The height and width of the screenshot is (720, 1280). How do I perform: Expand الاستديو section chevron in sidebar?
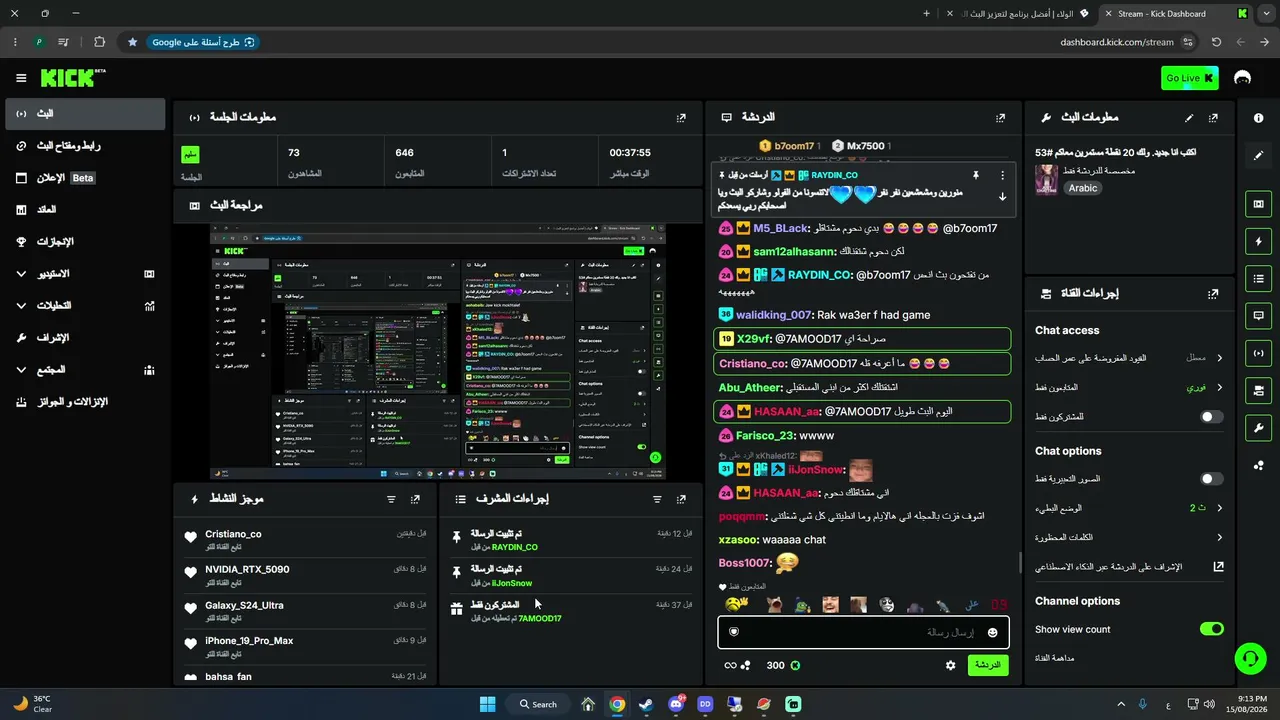pyautogui.click(x=21, y=274)
